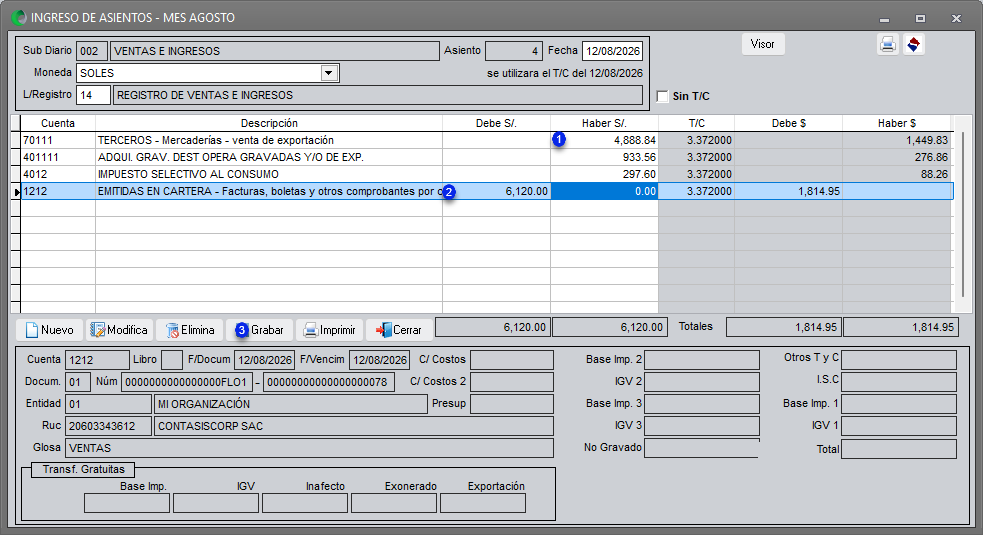Click the Inafecto field in Transf. Gratuitas
The image size is (983, 535).
[x=305, y=503]
